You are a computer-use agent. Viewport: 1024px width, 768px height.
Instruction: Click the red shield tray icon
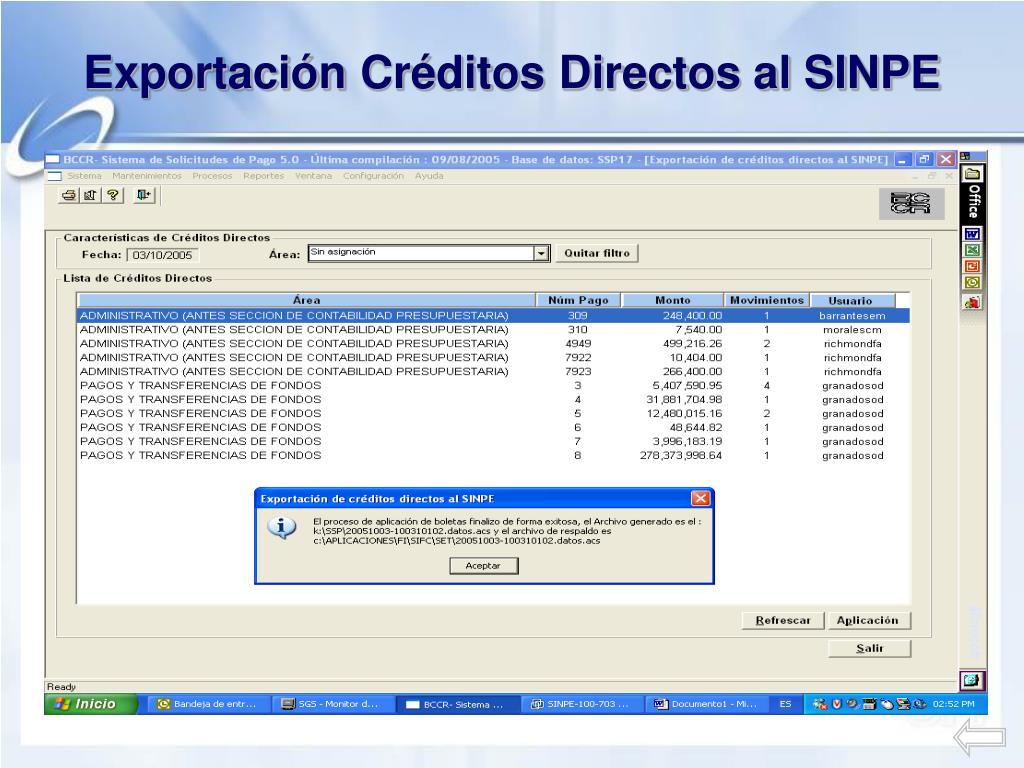(x=837, y=704)
